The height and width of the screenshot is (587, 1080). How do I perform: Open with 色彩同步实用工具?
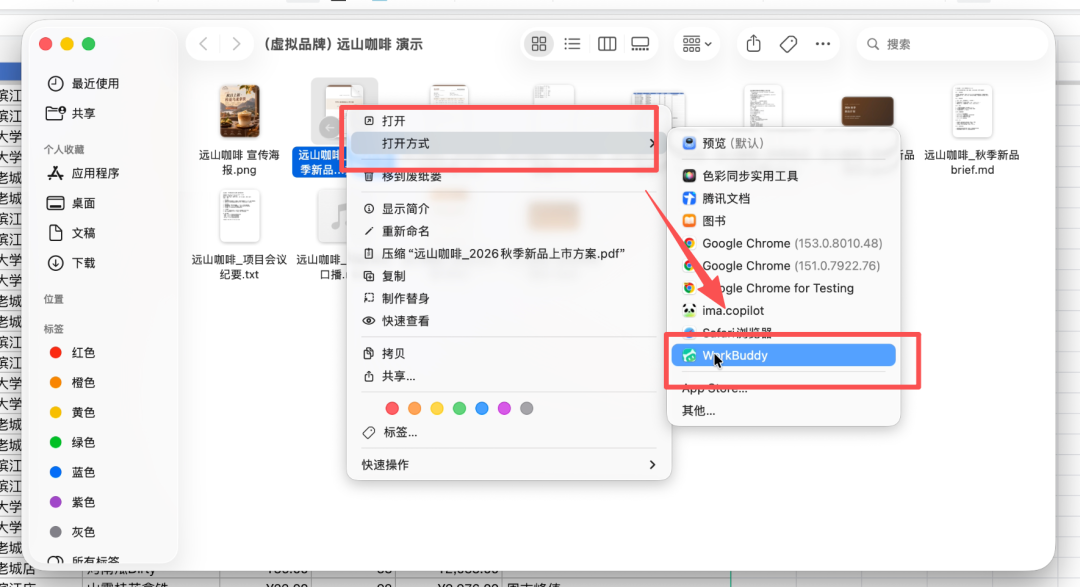pyautogui.click(x=783, y=176)
